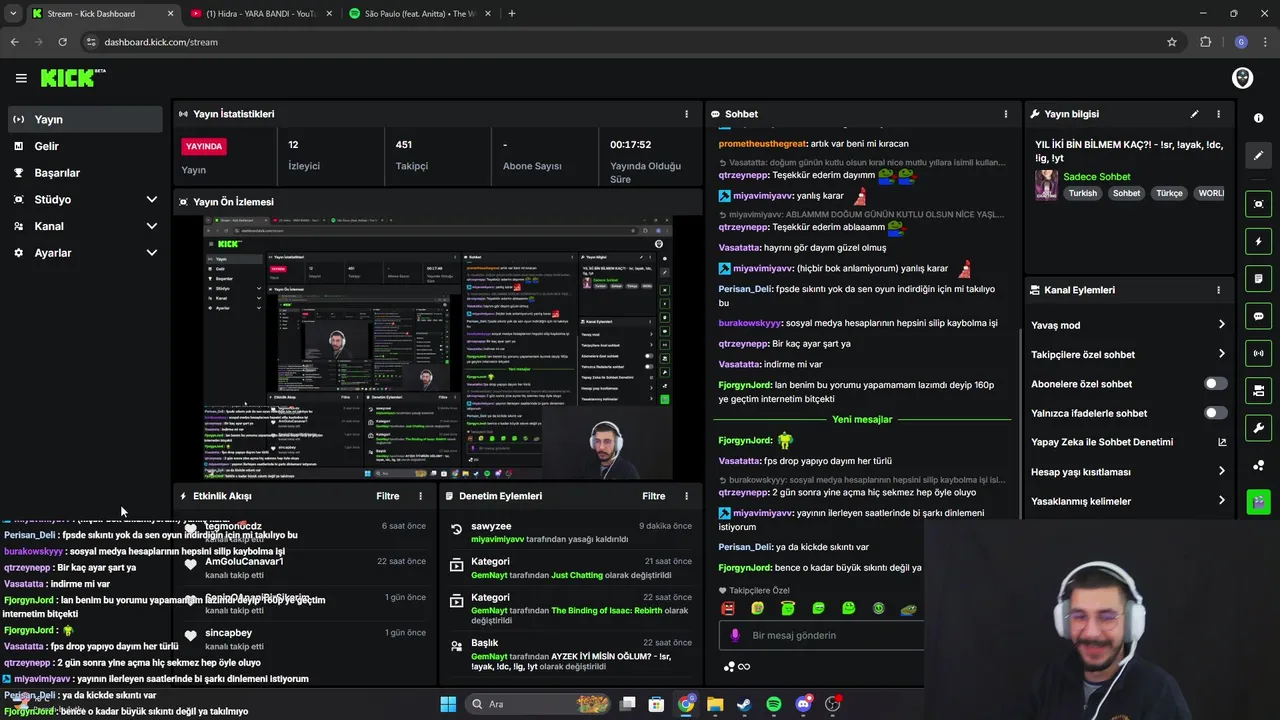Click the address bar showing dashboard.kick.com/stream
The height and width of the screenshot is (720, 1280).
click(x=161, y=42)
